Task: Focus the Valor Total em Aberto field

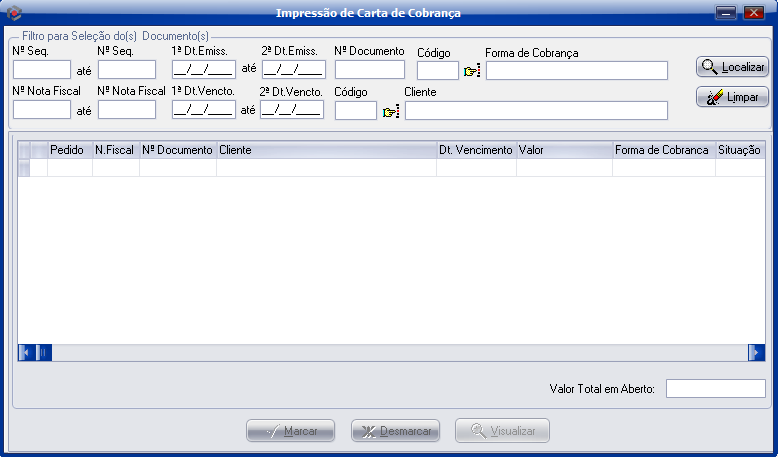Action: 715,389
